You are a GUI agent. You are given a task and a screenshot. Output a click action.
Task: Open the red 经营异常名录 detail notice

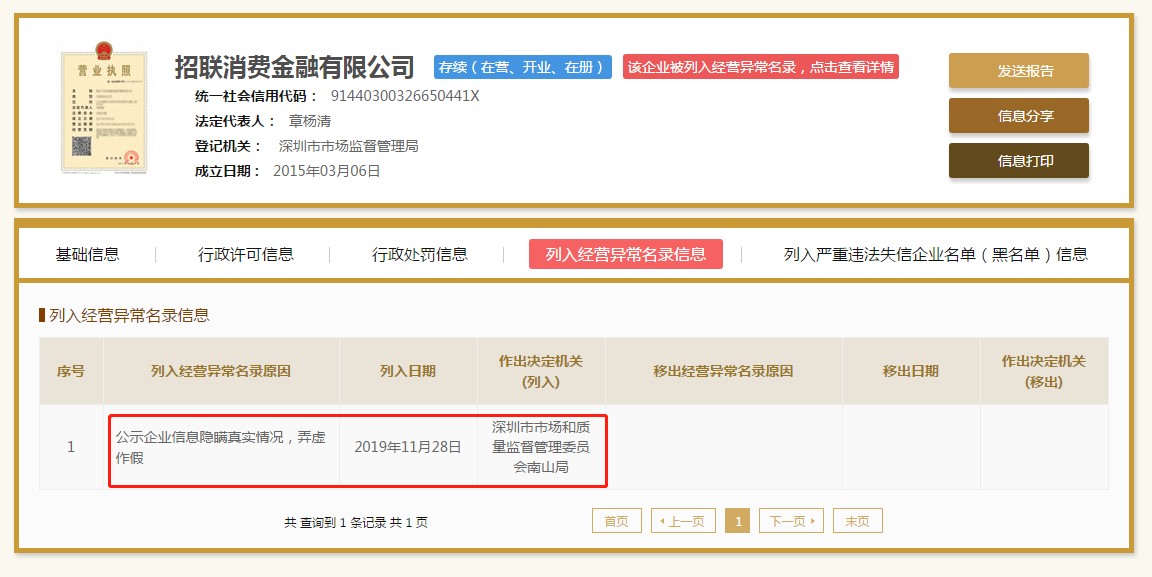(760, 67)
